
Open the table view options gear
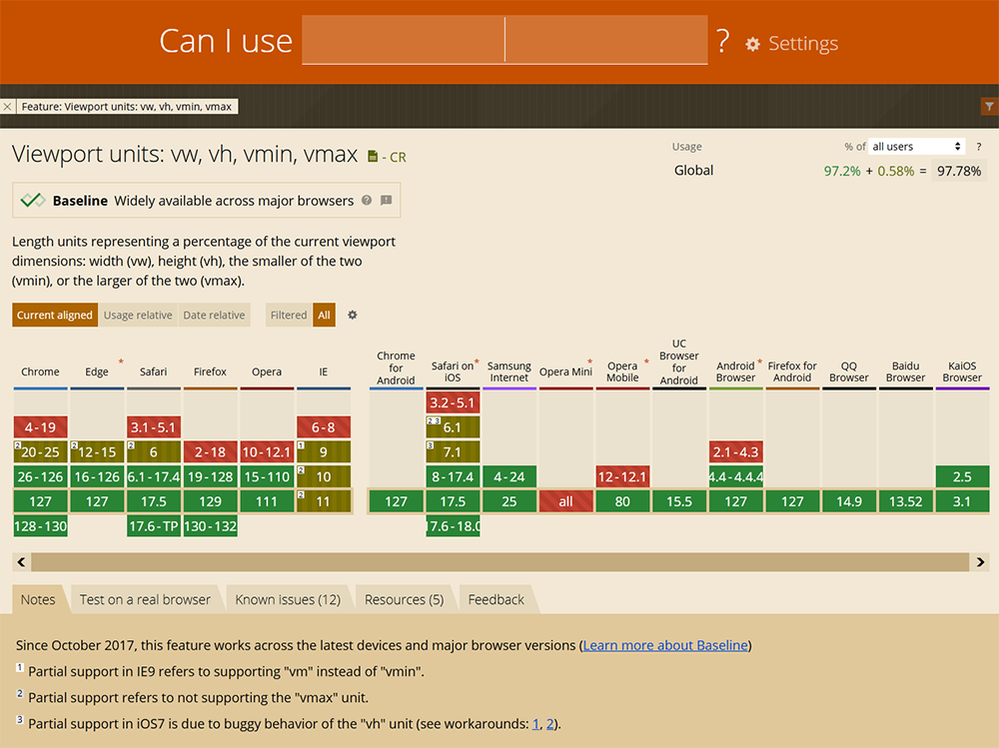tap(352, 315)
